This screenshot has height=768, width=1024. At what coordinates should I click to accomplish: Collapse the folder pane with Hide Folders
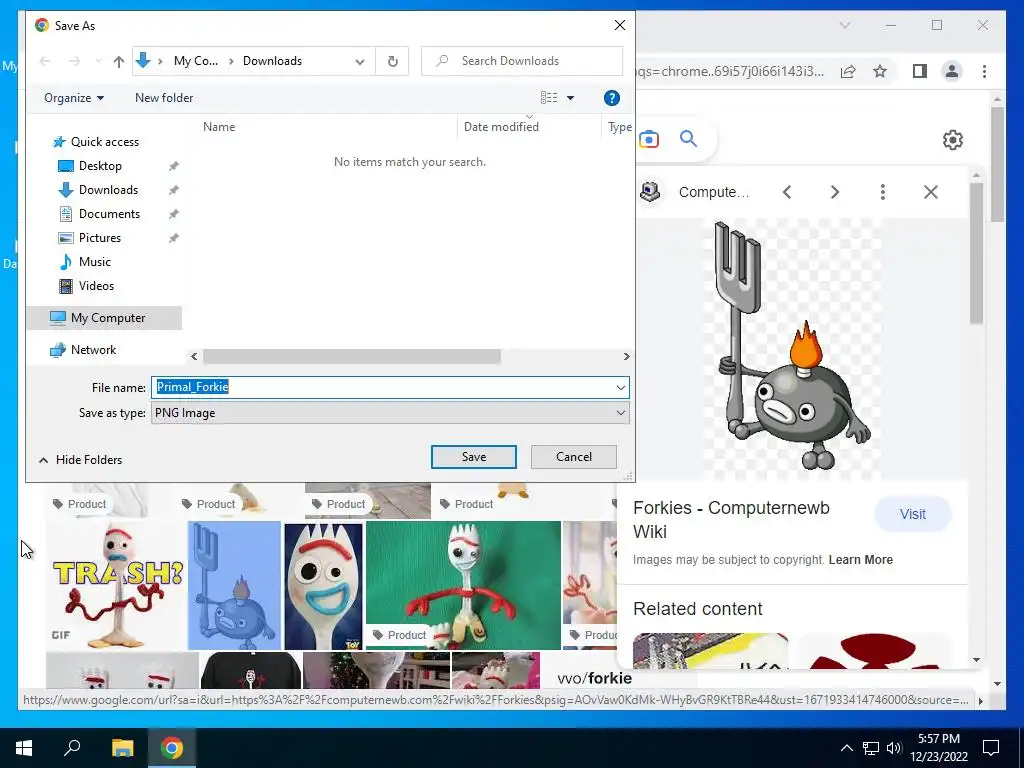click(80, 460)
